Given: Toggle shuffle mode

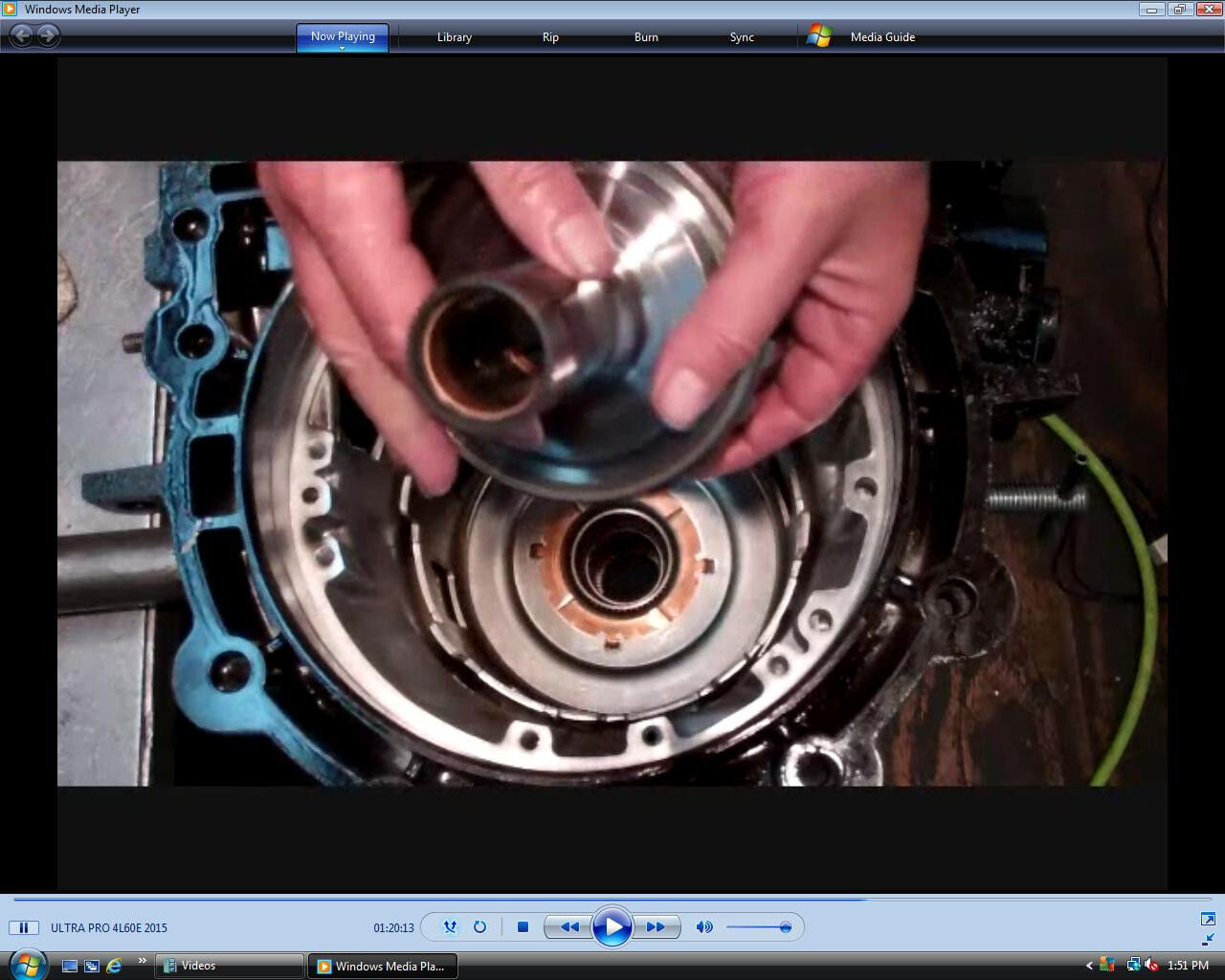Looking at the screenshot, I should [451, 926].
